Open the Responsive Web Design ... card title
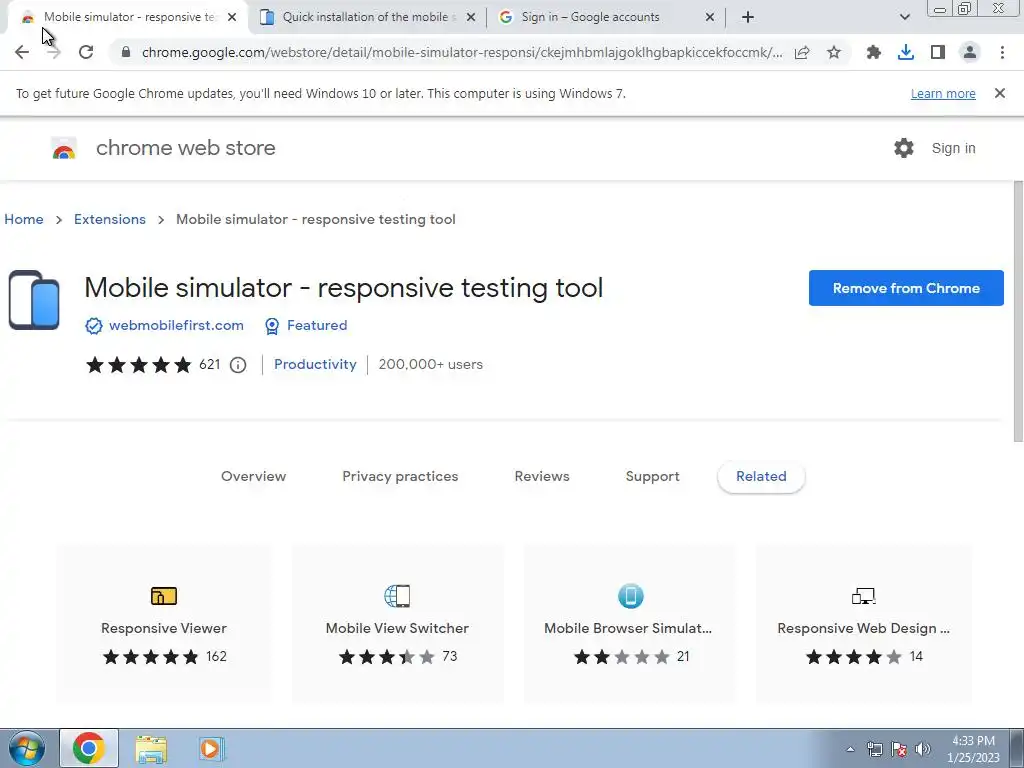The width and height of the screenshot is (1024, 768). 863,628
